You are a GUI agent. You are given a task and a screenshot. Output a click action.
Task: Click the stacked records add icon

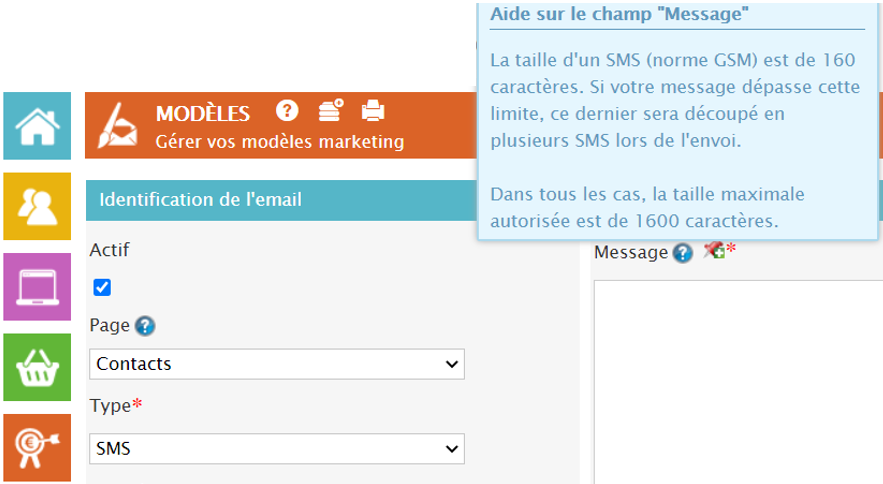tap(330, 110)
